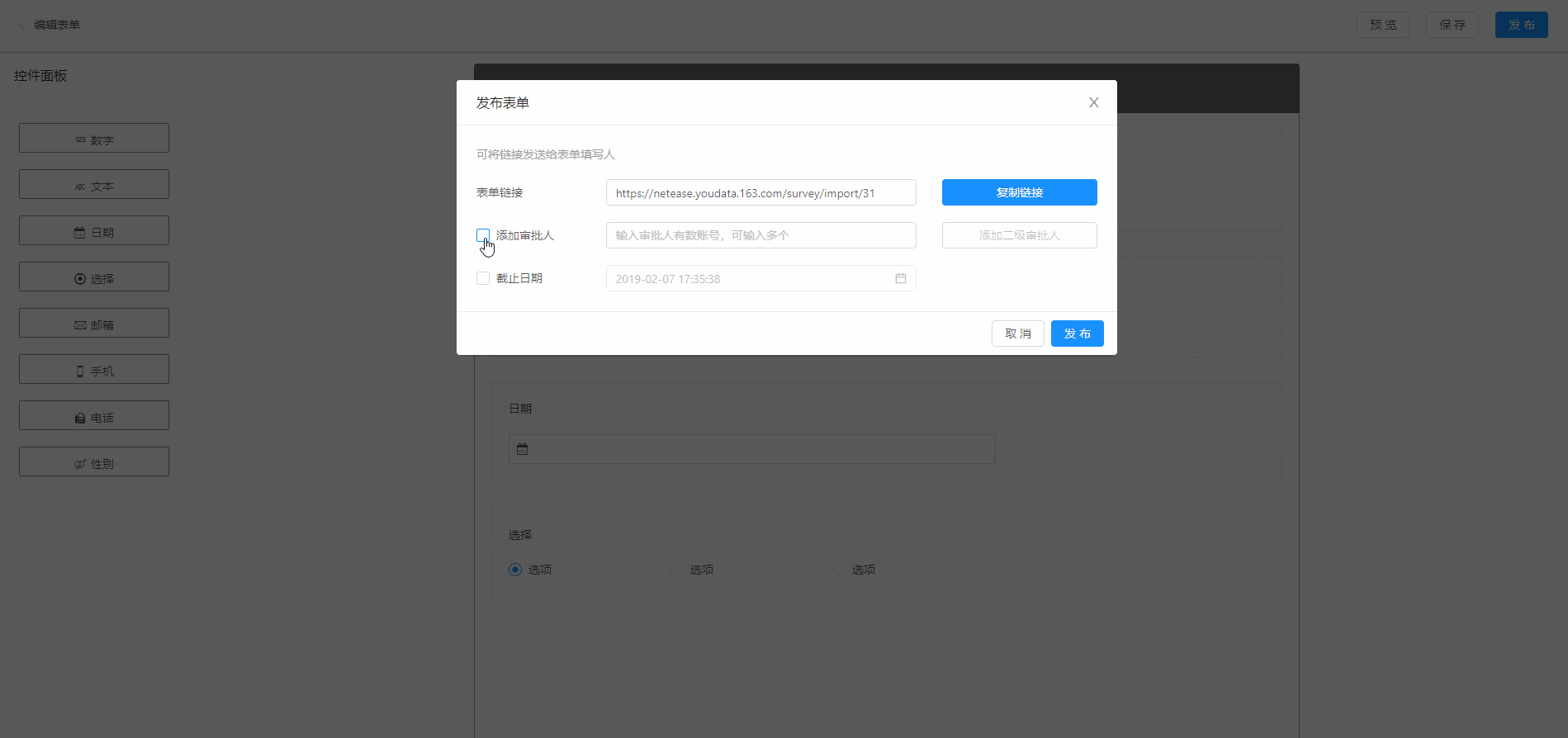Screen dimensions: 1568x738
Task: Click the 保存 button in the top bar
Action: click(x=1452, y=25)
